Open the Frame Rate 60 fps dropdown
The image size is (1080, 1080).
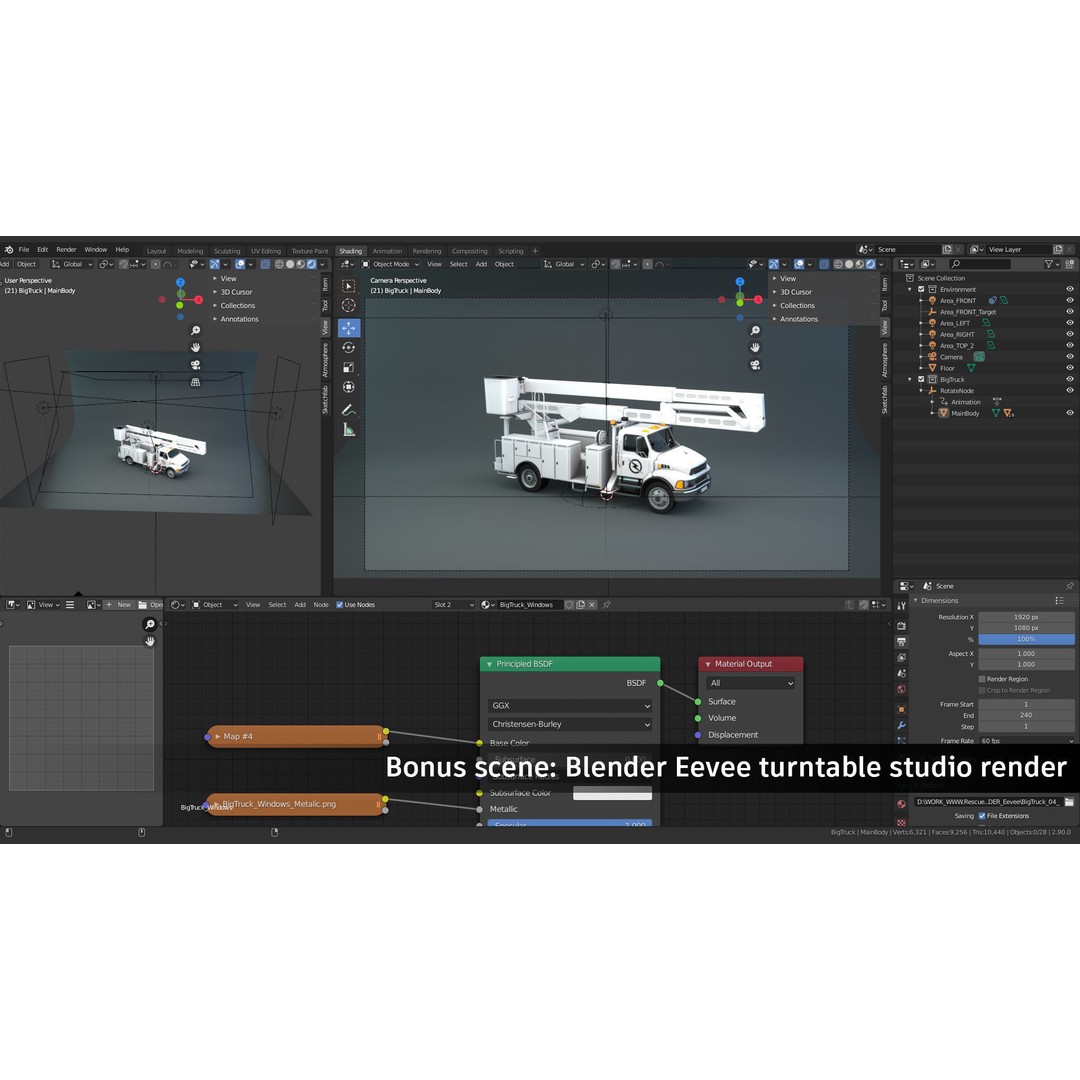coord(1026,741)
